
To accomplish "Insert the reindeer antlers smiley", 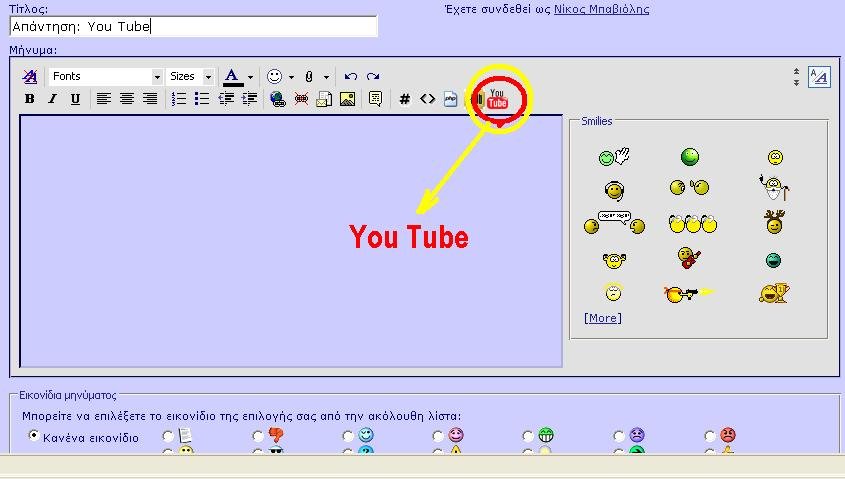I will pyautogui.click(x=774, y=222).
